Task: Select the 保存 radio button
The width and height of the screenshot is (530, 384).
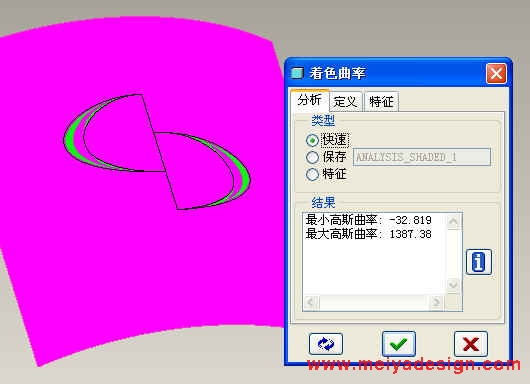Action: [x=312, y=157]
